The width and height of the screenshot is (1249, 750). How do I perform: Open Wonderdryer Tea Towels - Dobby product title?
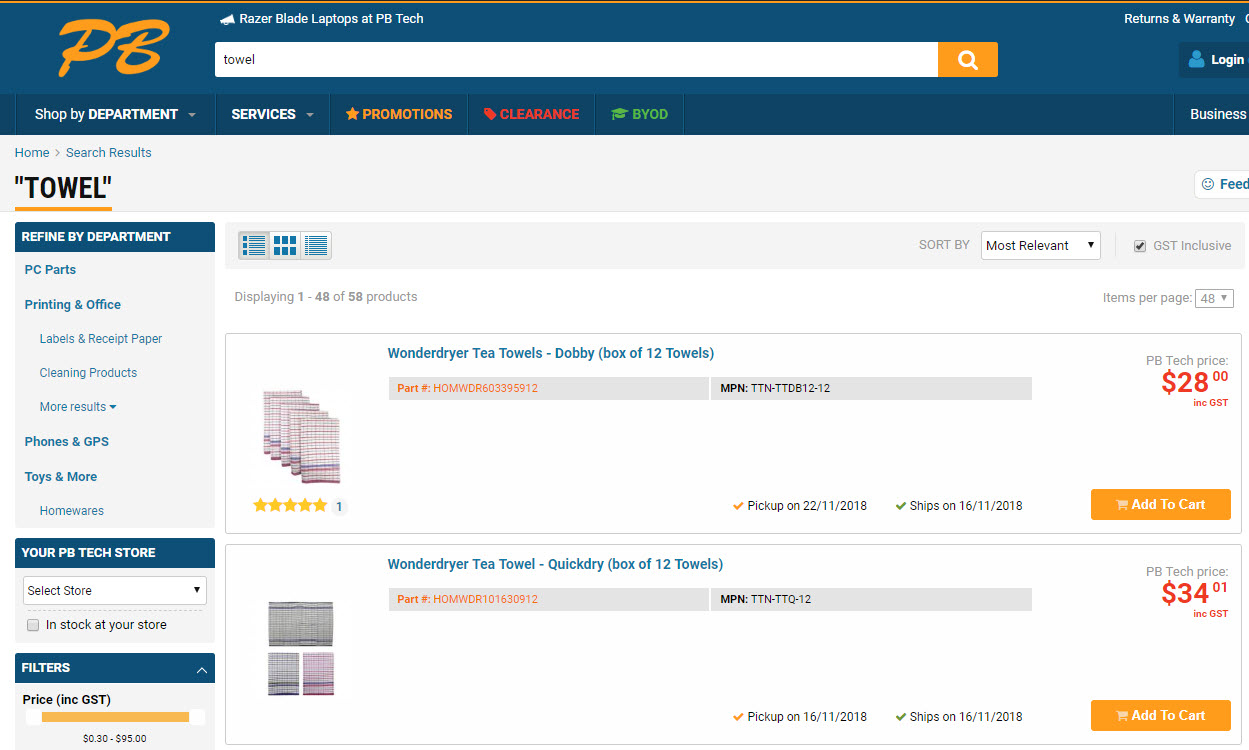point(551,353)
